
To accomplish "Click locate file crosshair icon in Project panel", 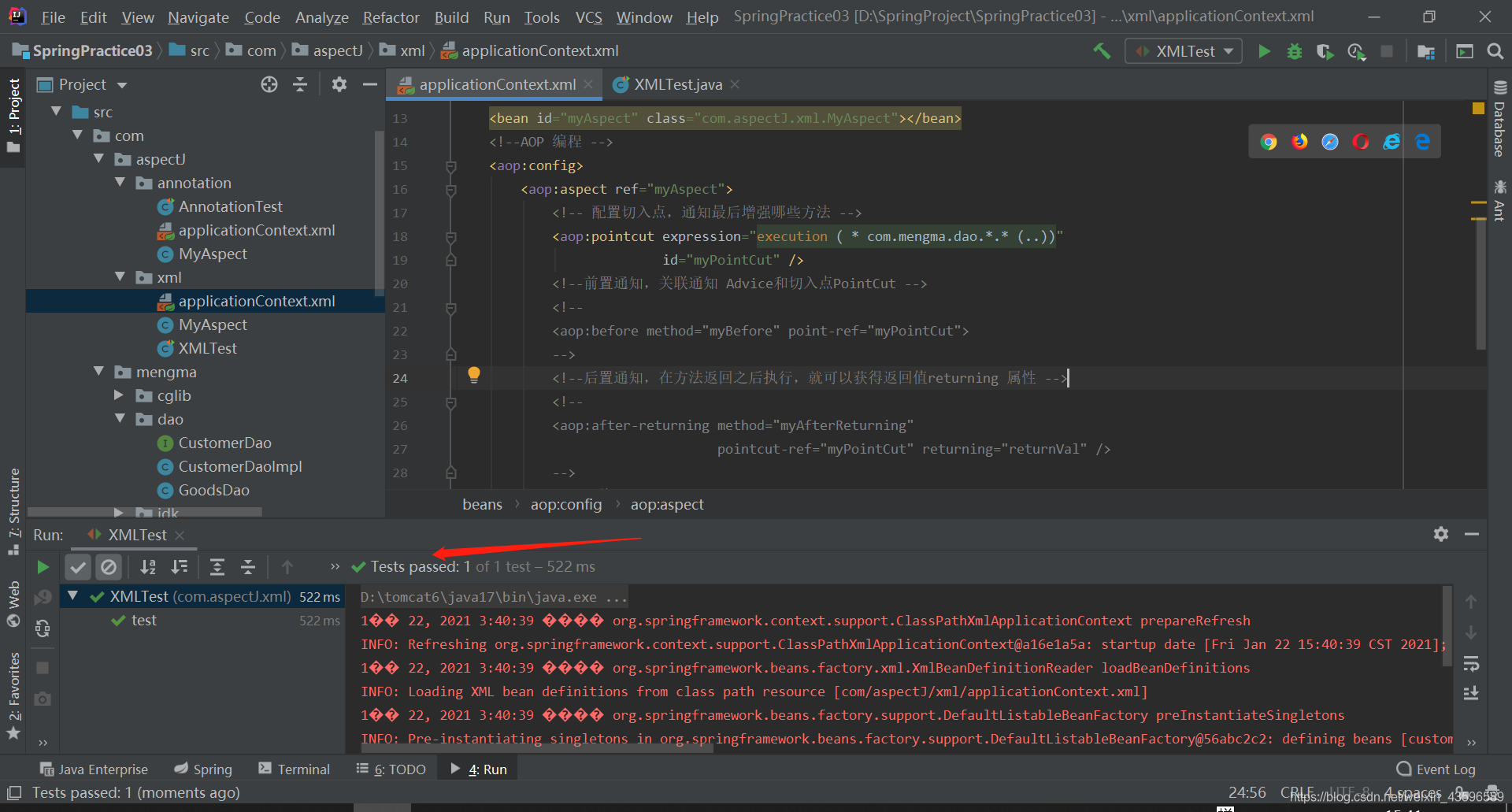I will click(269, 84).
